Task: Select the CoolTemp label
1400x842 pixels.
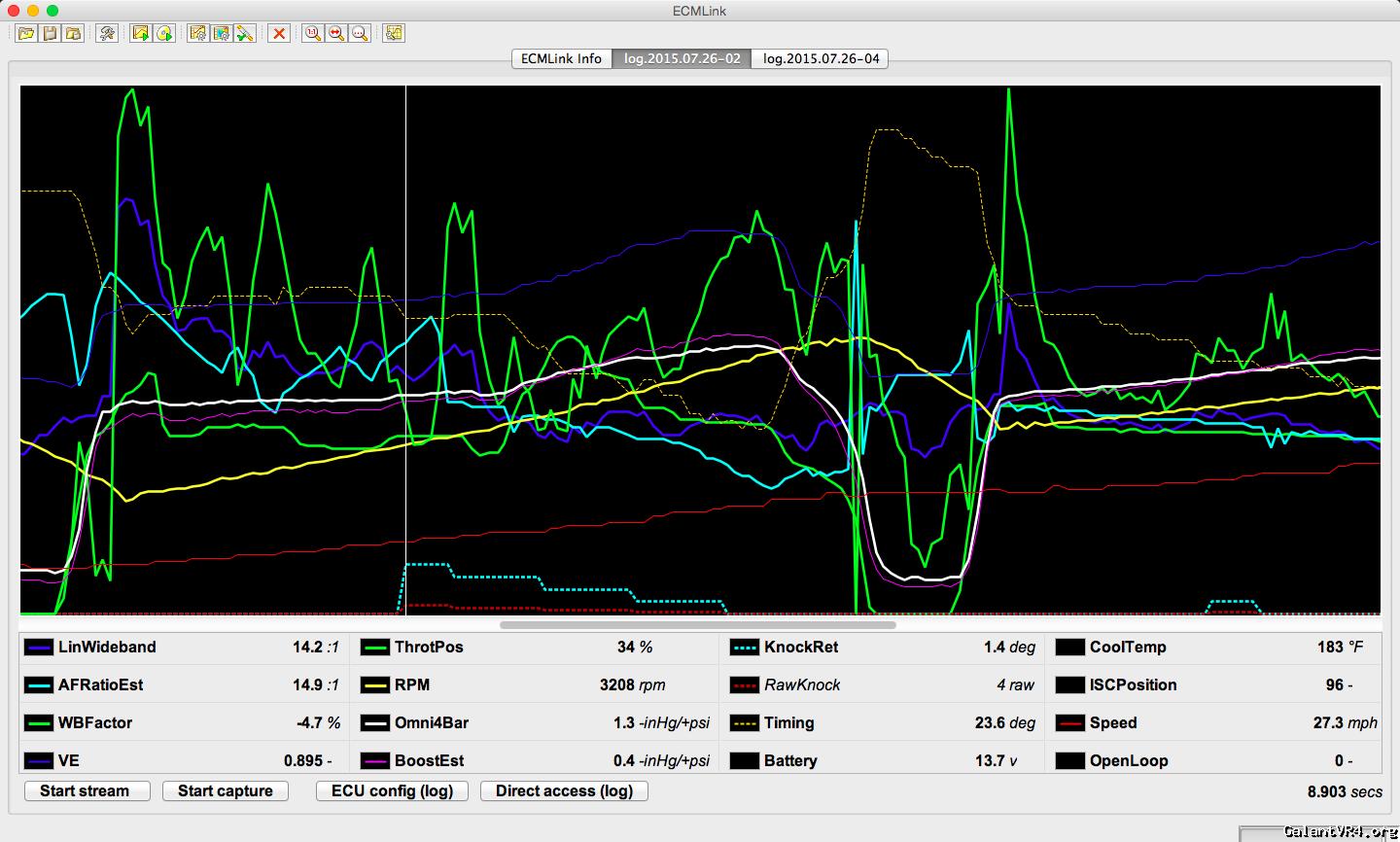Action: pos(1128,648)
